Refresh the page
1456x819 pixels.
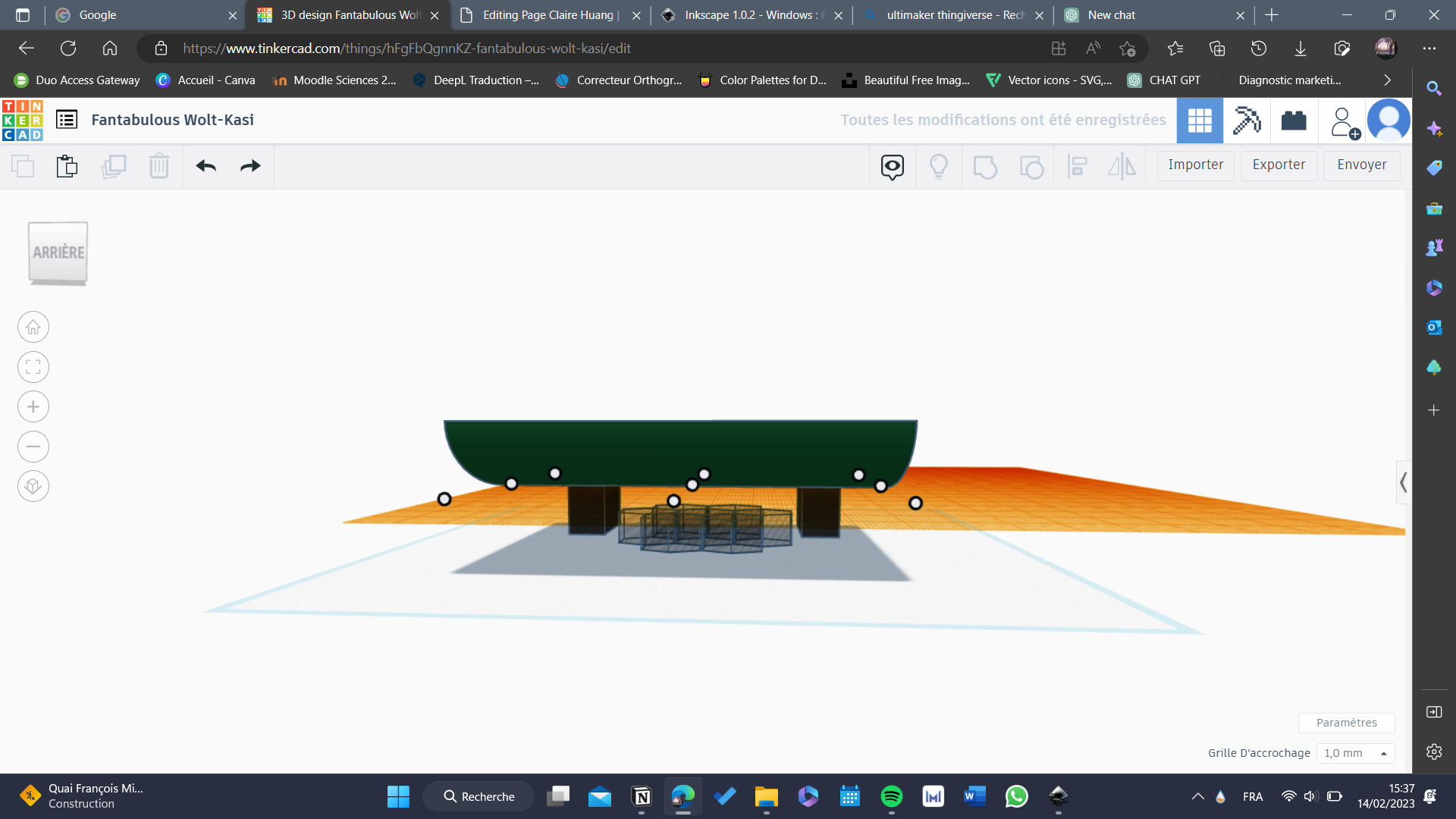[x=68, y=49]
